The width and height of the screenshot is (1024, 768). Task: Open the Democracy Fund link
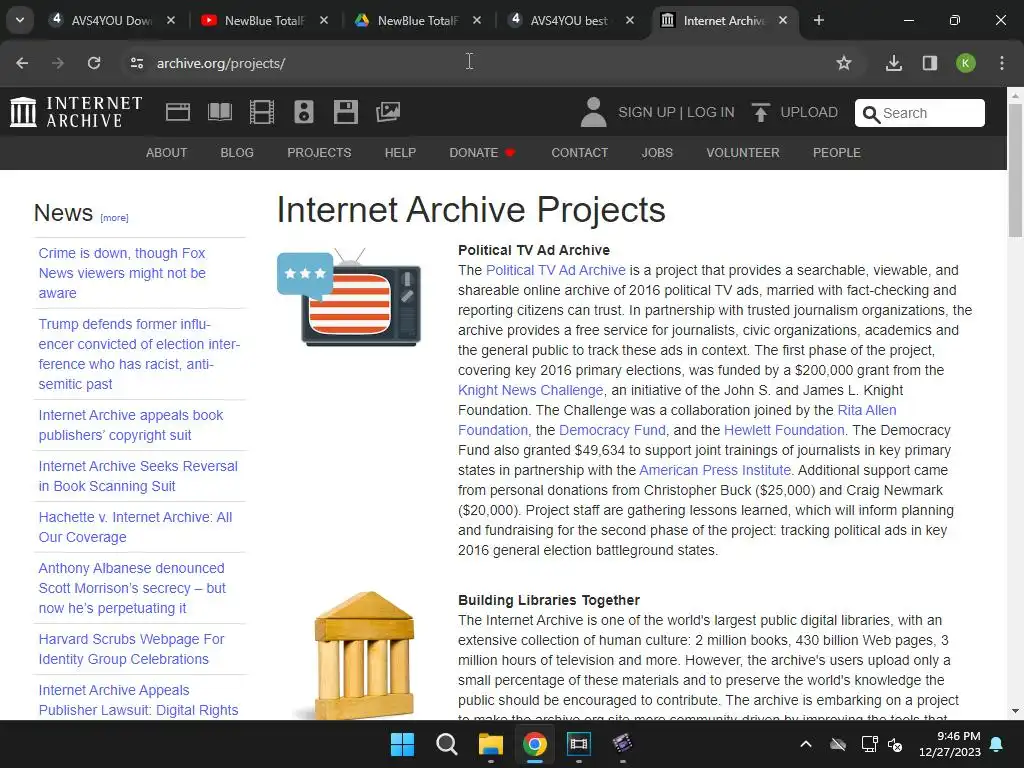613,430
